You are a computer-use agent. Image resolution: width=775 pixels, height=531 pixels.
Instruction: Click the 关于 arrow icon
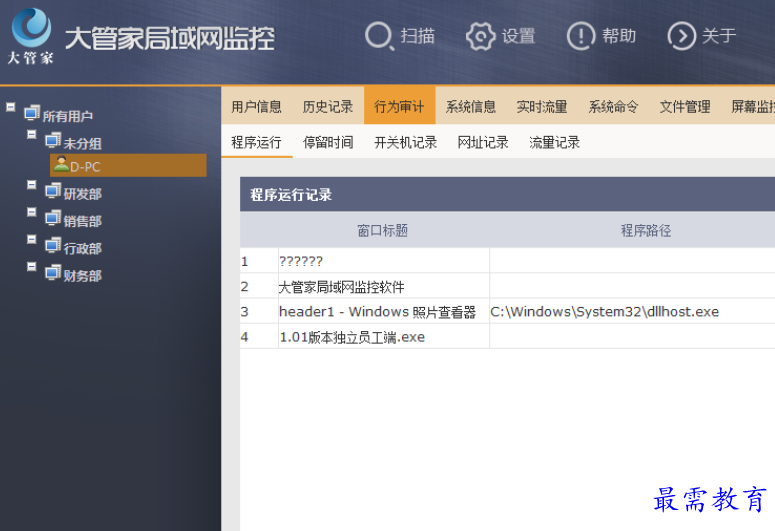pos(682,36)
